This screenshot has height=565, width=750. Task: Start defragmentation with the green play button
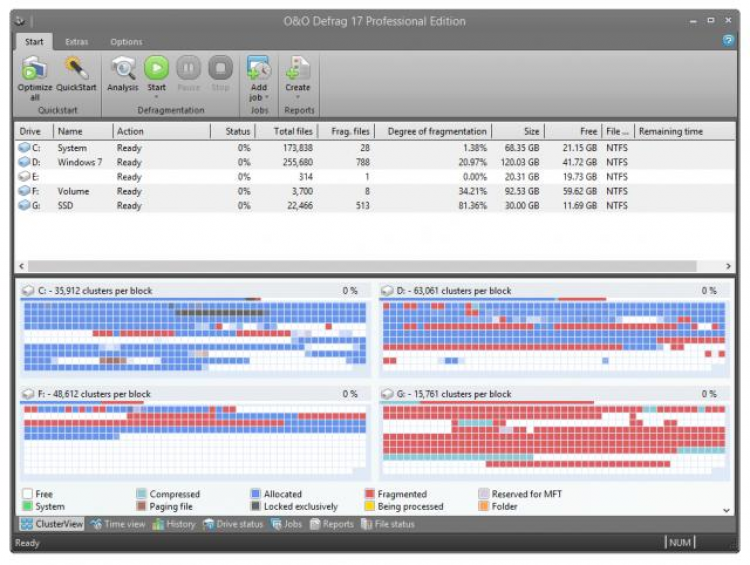pyautogui.click(x=156, y=68)
